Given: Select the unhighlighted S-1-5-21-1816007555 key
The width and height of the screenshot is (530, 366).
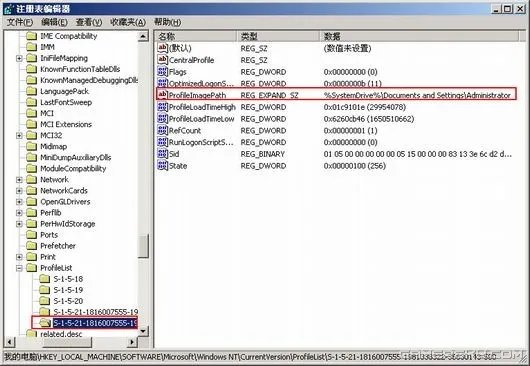Looking at the screenshot, I should click(96, 312).
